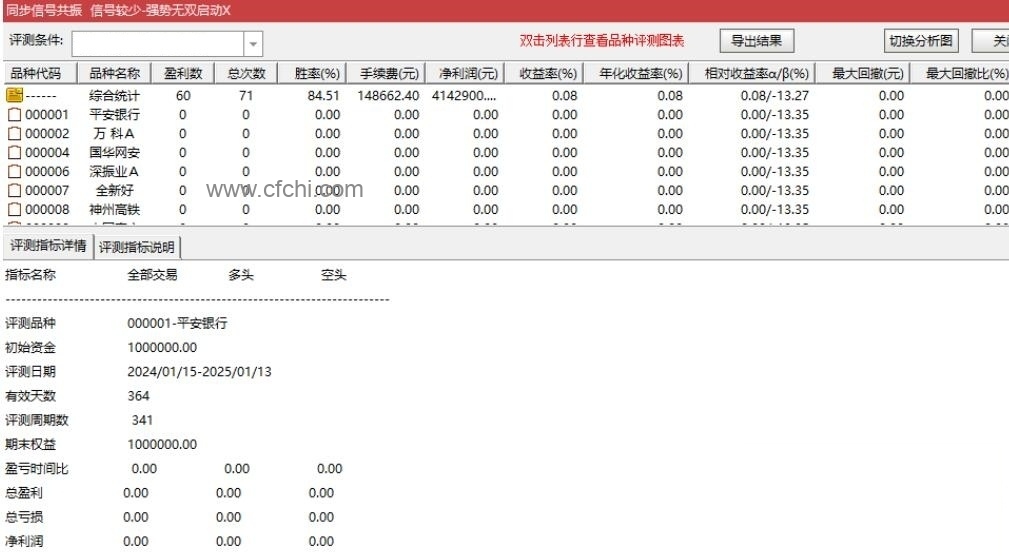The width and height of the screenshot is (1009, 556).
Task: Select the 平安银行 row name
Action: (x=114, y=115)
